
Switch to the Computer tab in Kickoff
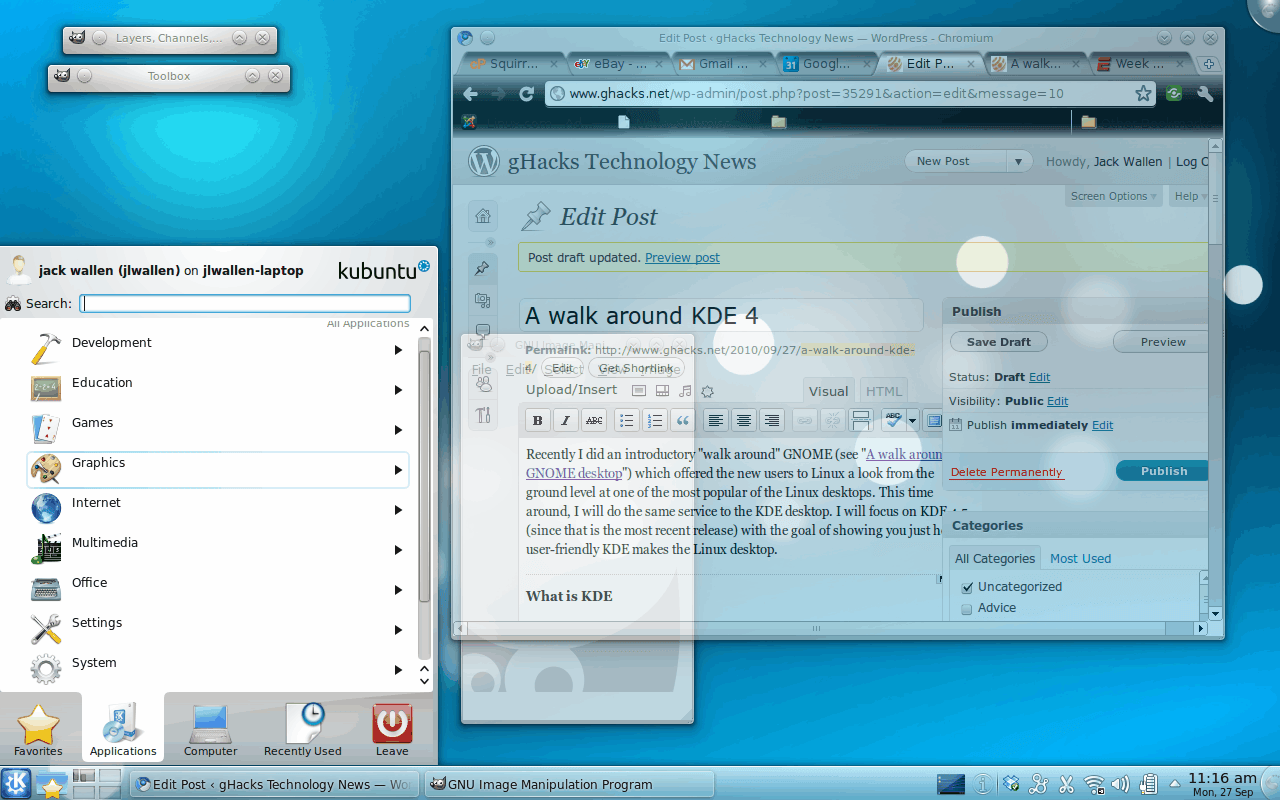(210, 730)
